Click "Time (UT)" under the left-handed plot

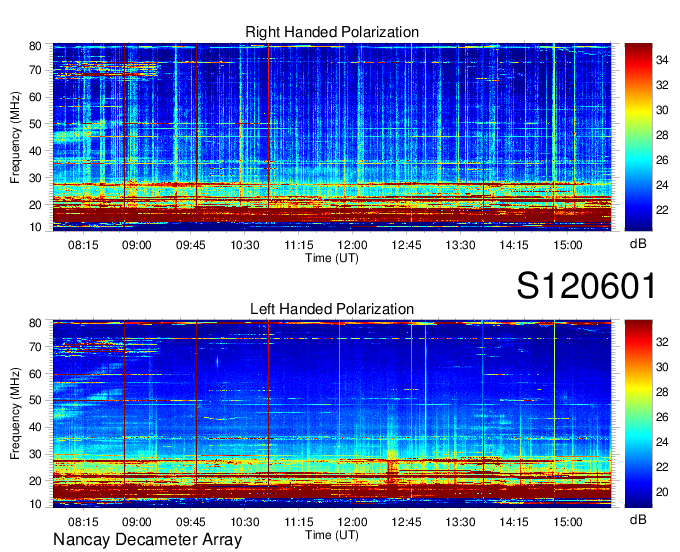[x=332, y=535]
